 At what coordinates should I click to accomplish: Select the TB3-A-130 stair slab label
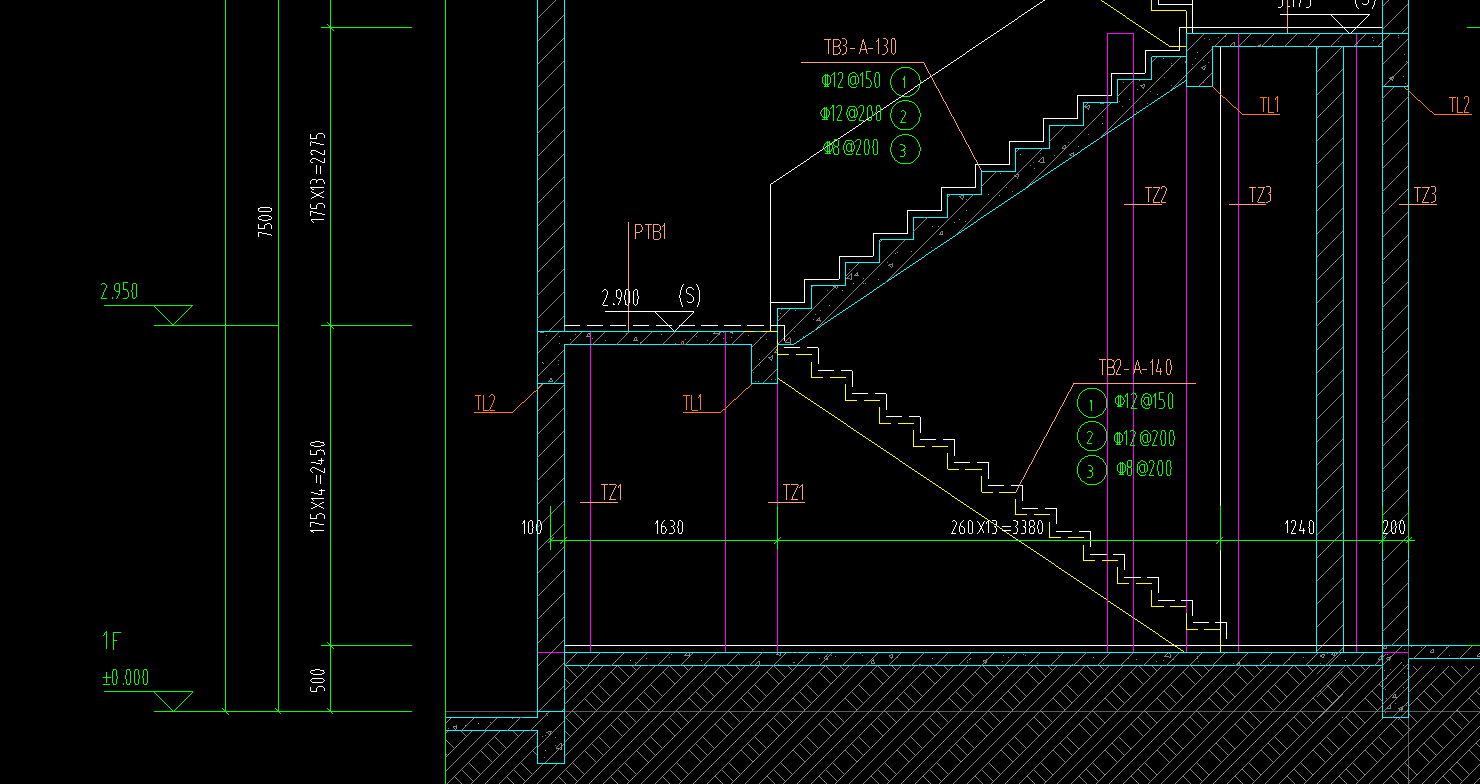coord(860,48)
